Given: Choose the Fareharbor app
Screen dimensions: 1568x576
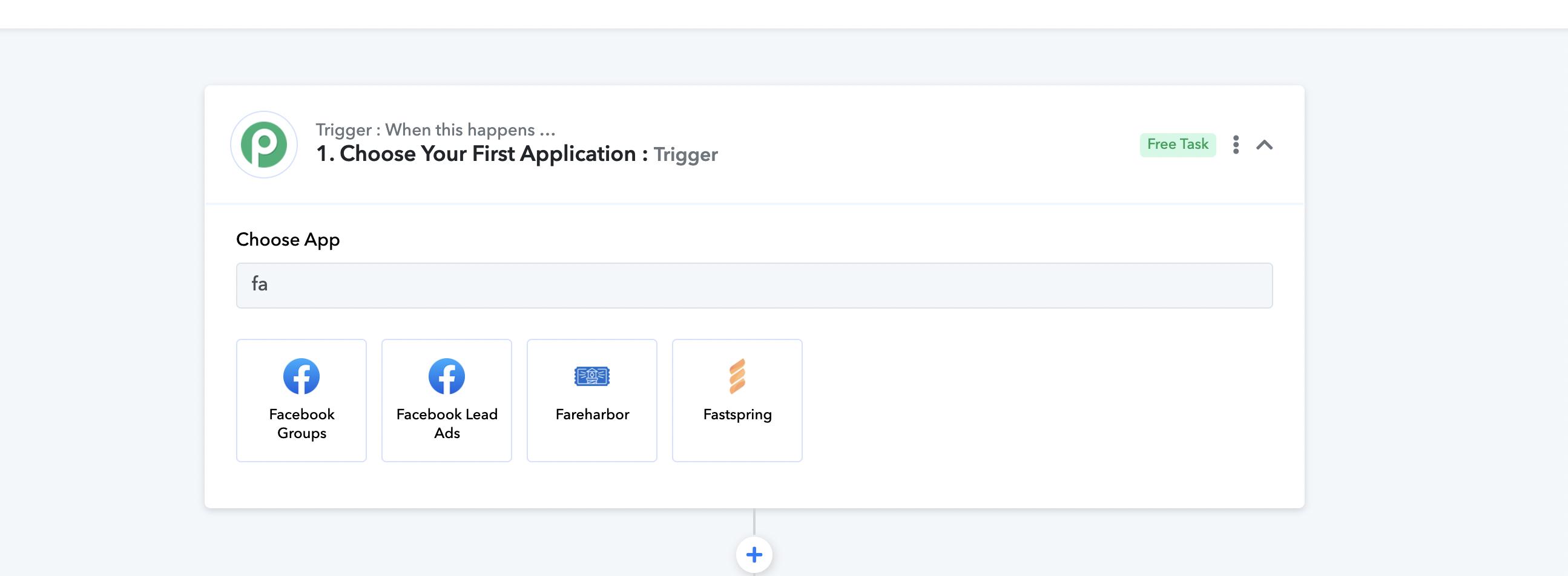Looking at the screenshot, I should click(591, 400).
